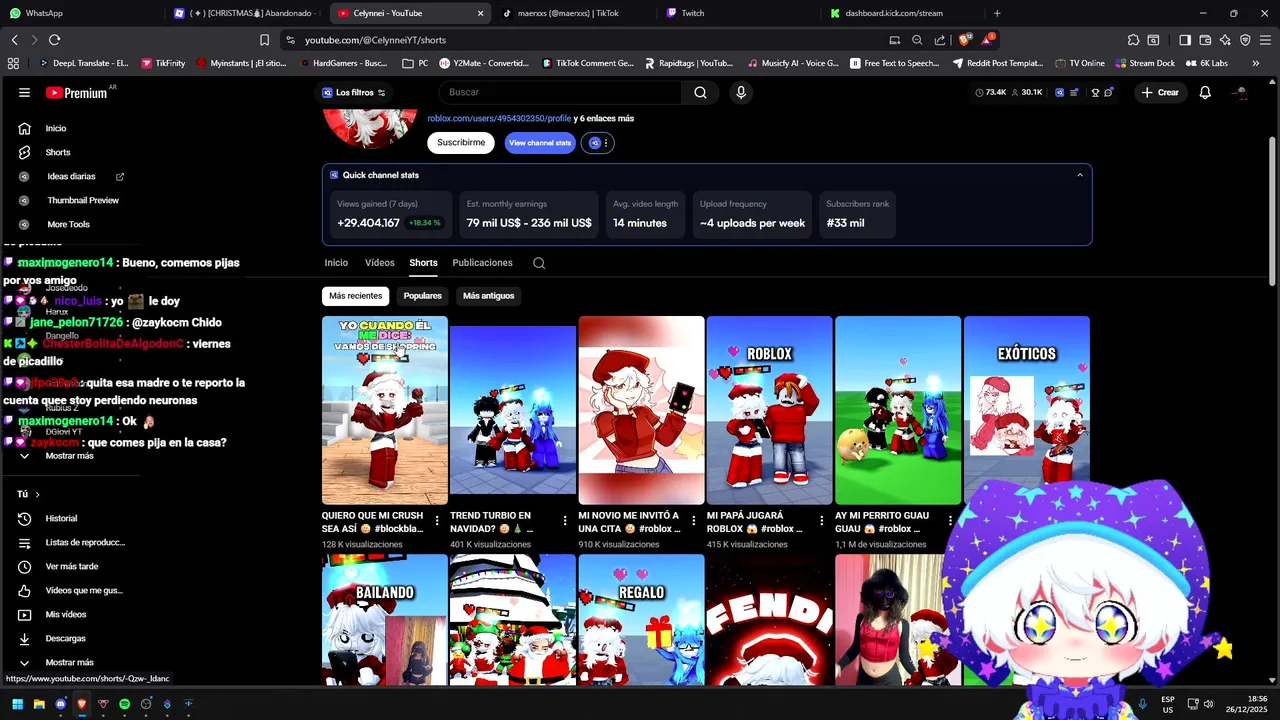Toggle the browser sidebar panel
The image size is (1280, 720).
(1185, 40)
